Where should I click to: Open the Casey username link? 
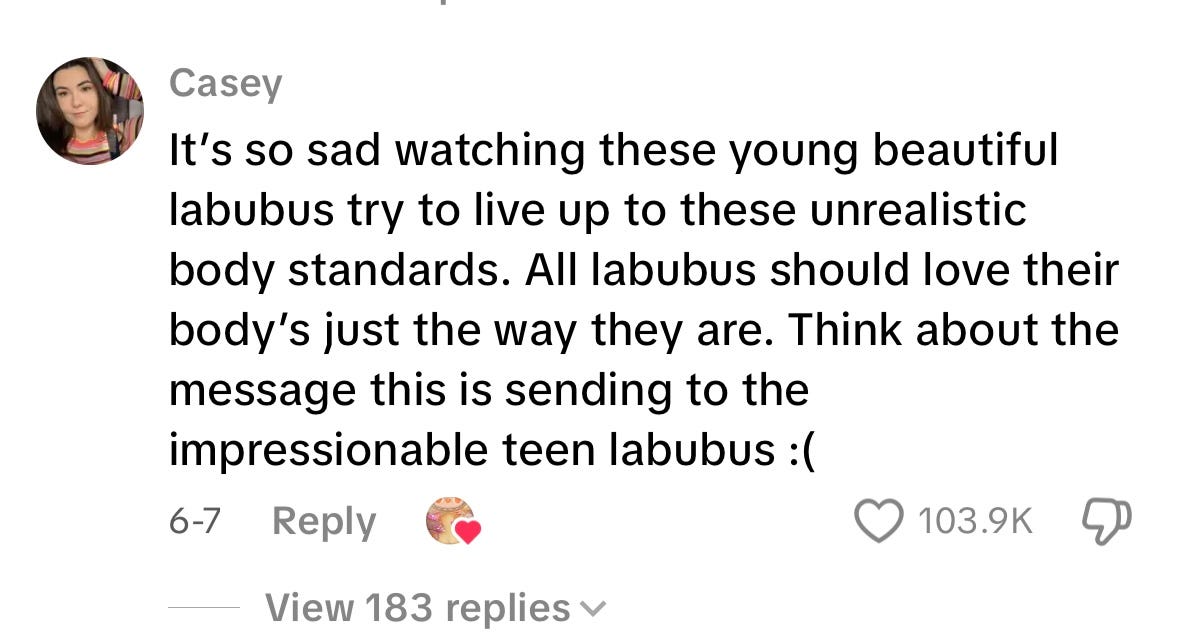(226, 83)
